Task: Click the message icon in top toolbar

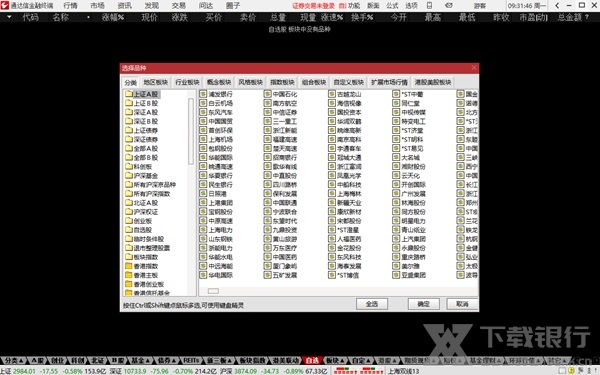Action: click(x=449, y=5)
